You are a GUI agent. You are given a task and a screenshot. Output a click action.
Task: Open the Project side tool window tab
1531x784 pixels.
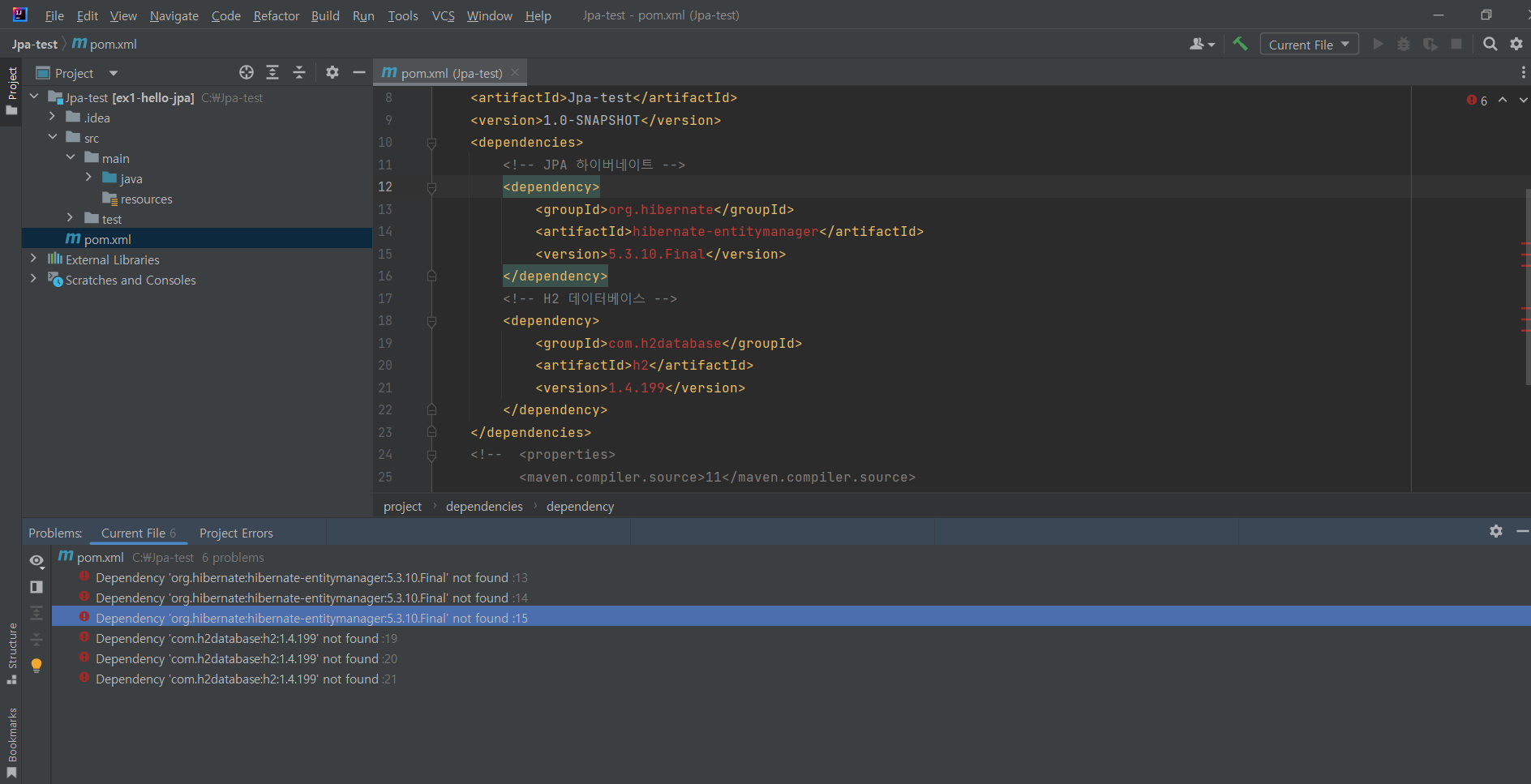point(11,90)
